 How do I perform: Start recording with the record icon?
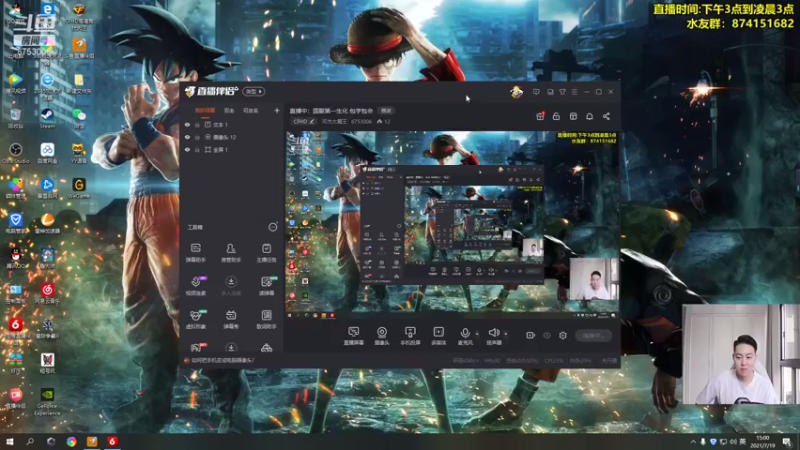530,335
